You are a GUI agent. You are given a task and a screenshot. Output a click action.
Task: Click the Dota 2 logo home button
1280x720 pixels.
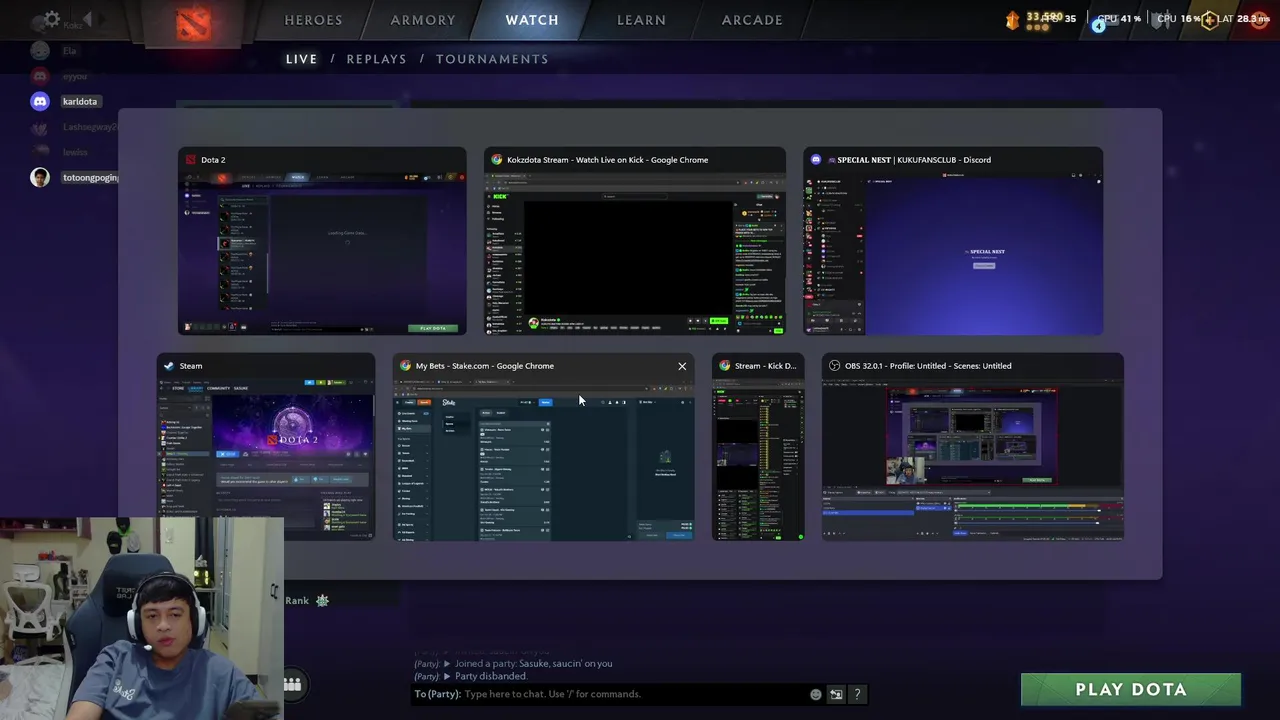[x=194, y=22]
